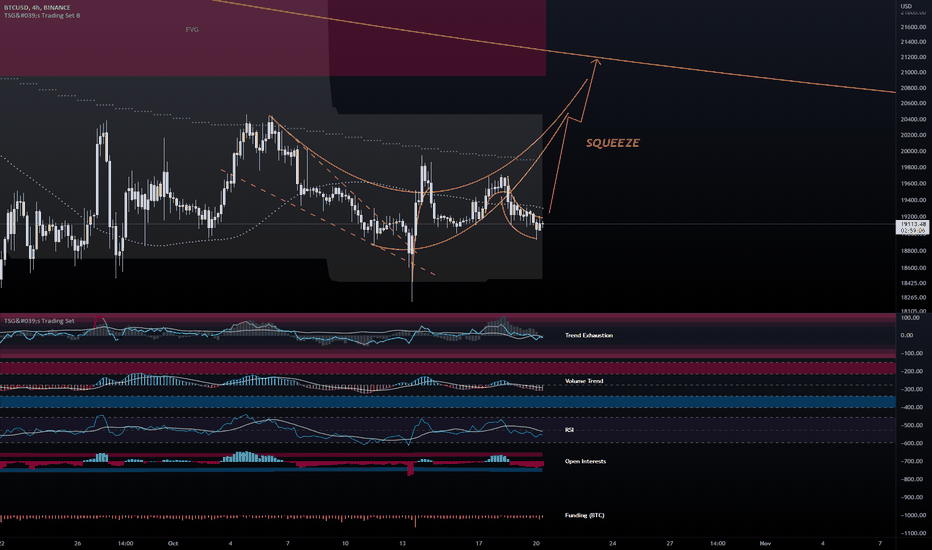Click the Nov month label on time axis
932x550 pixels.
(766, 543)
